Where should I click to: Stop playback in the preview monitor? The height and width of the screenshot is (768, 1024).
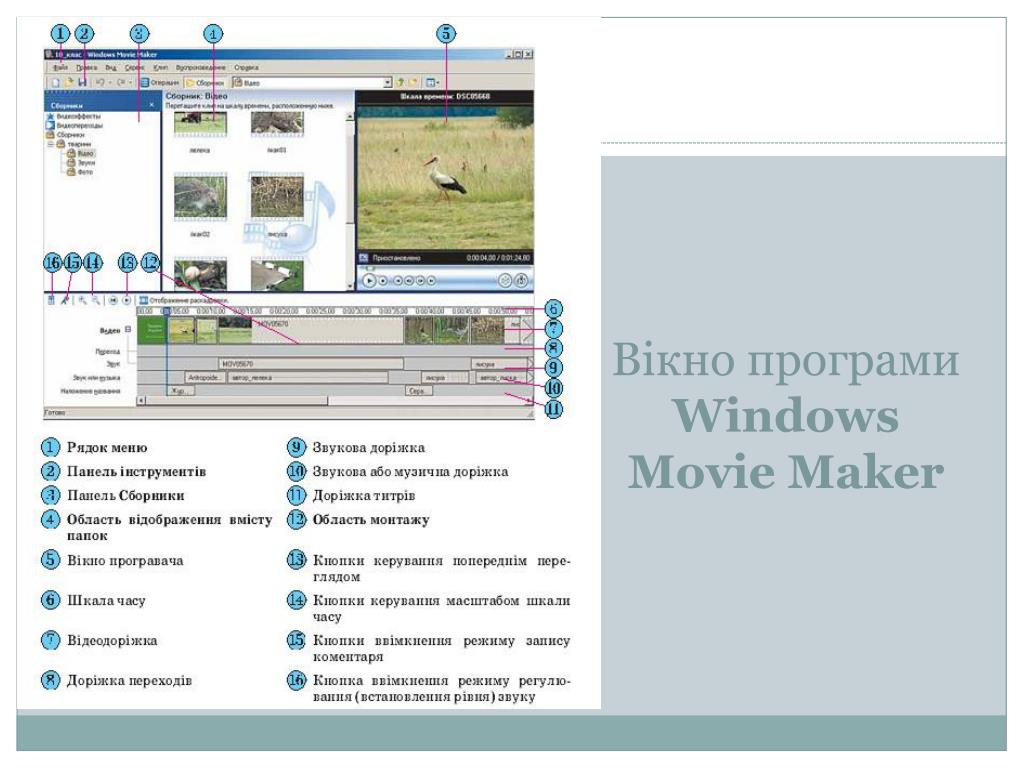[x=383, y=281]
